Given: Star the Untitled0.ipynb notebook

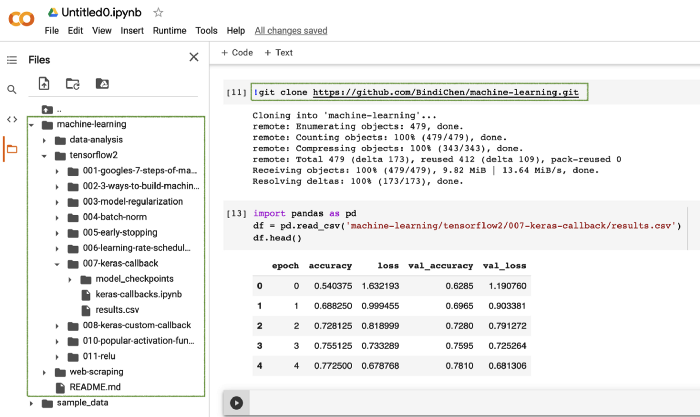Looking at the screenshot, I should (x=158, y=13).
